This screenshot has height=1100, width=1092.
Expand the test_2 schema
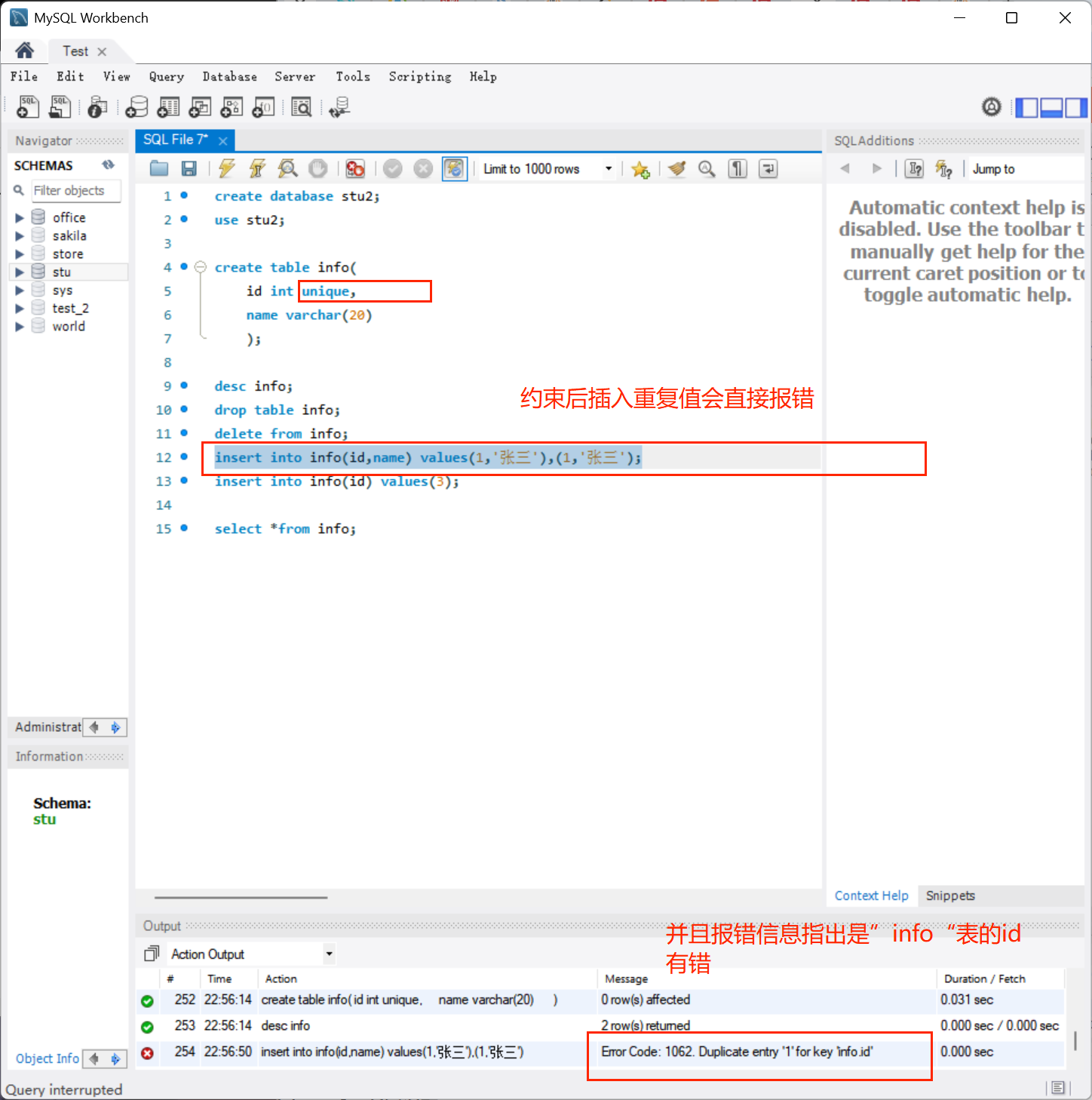(20, 308)
